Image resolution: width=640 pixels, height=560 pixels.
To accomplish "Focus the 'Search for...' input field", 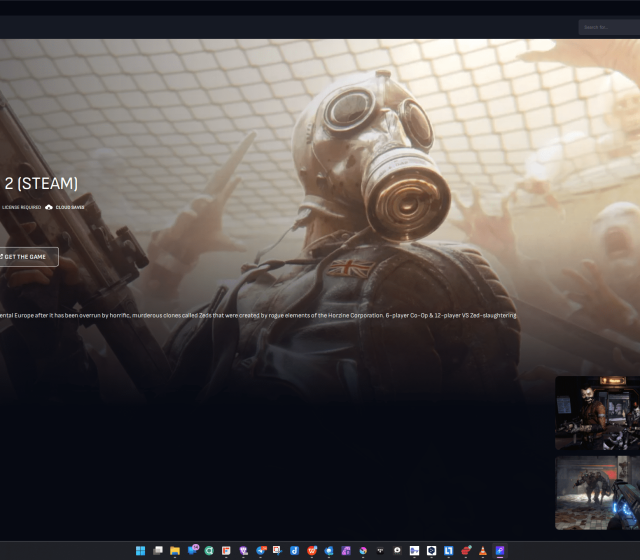I will click(608, 27).
